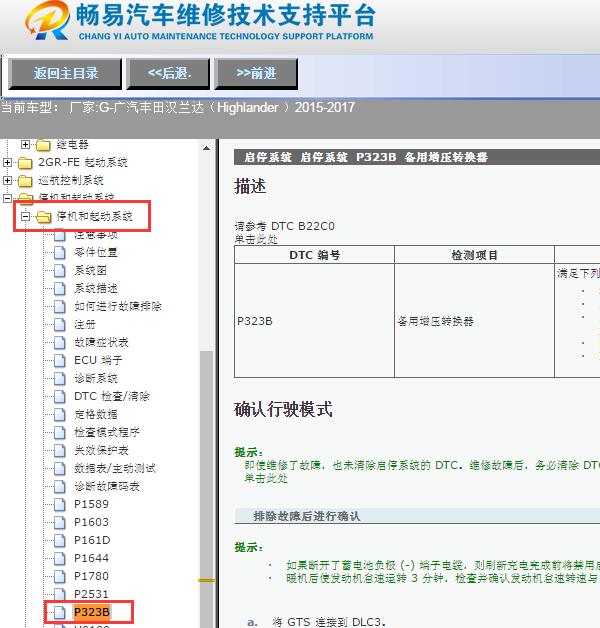This screenshot has height=628, width=600.
Task: Expand the 巡航控制系统 tree node
Action: click(7, 180)
